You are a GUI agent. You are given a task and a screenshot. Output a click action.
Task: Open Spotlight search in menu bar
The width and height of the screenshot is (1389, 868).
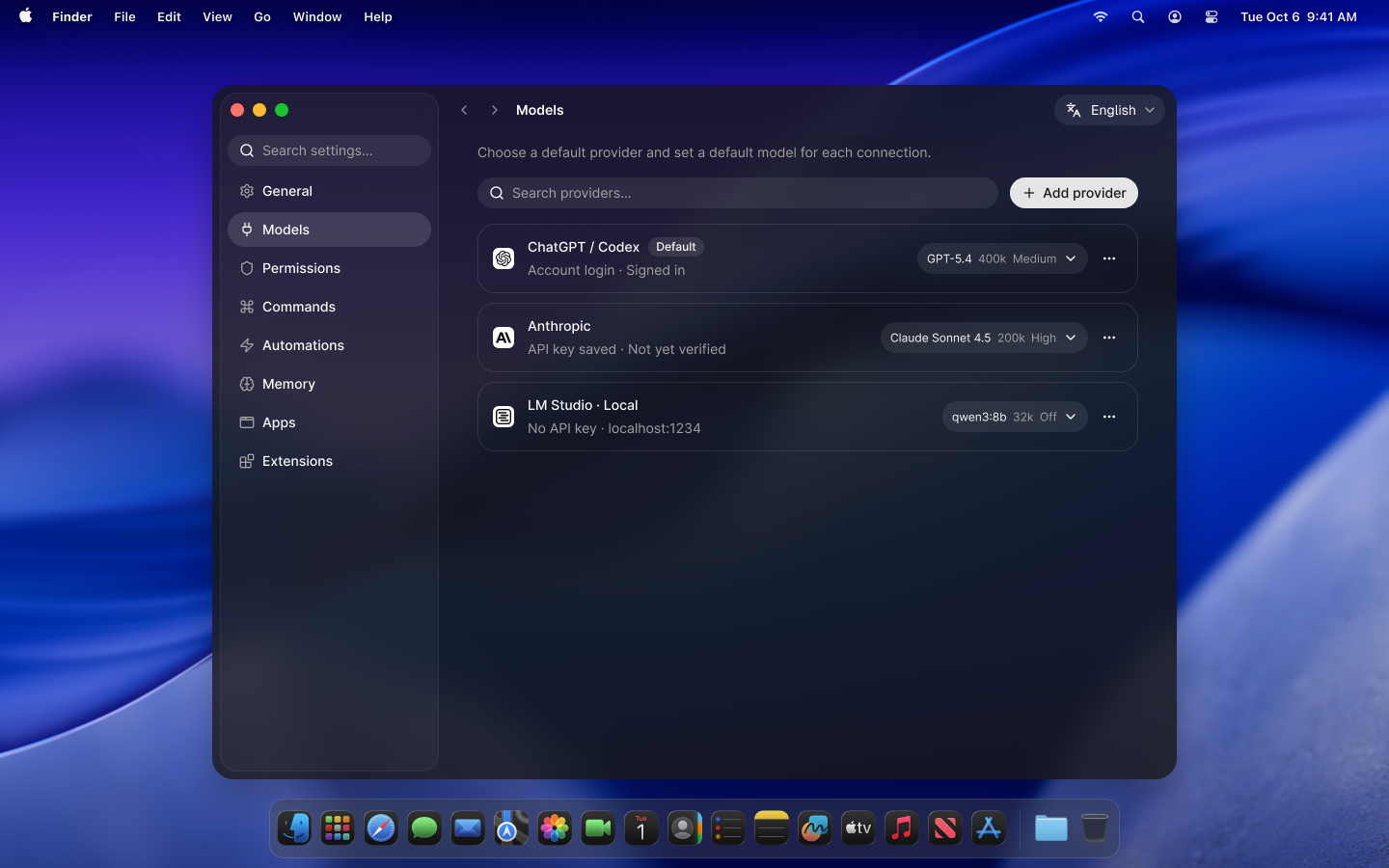tap(1138, 16)
